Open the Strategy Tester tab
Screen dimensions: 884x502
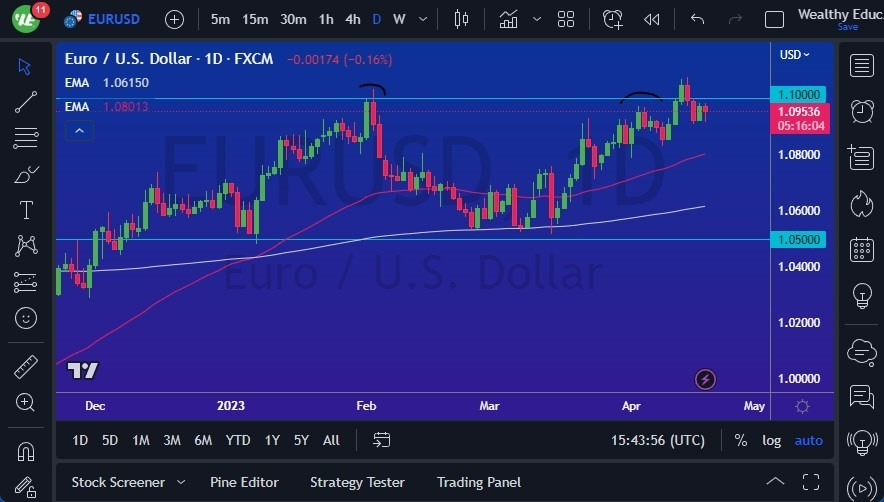coord(357,482)
